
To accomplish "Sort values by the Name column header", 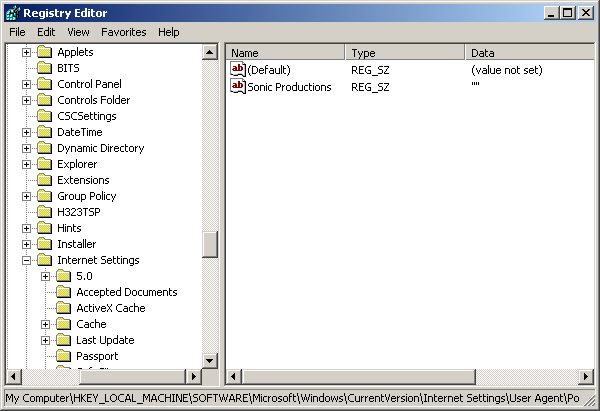I will point(285,52).
